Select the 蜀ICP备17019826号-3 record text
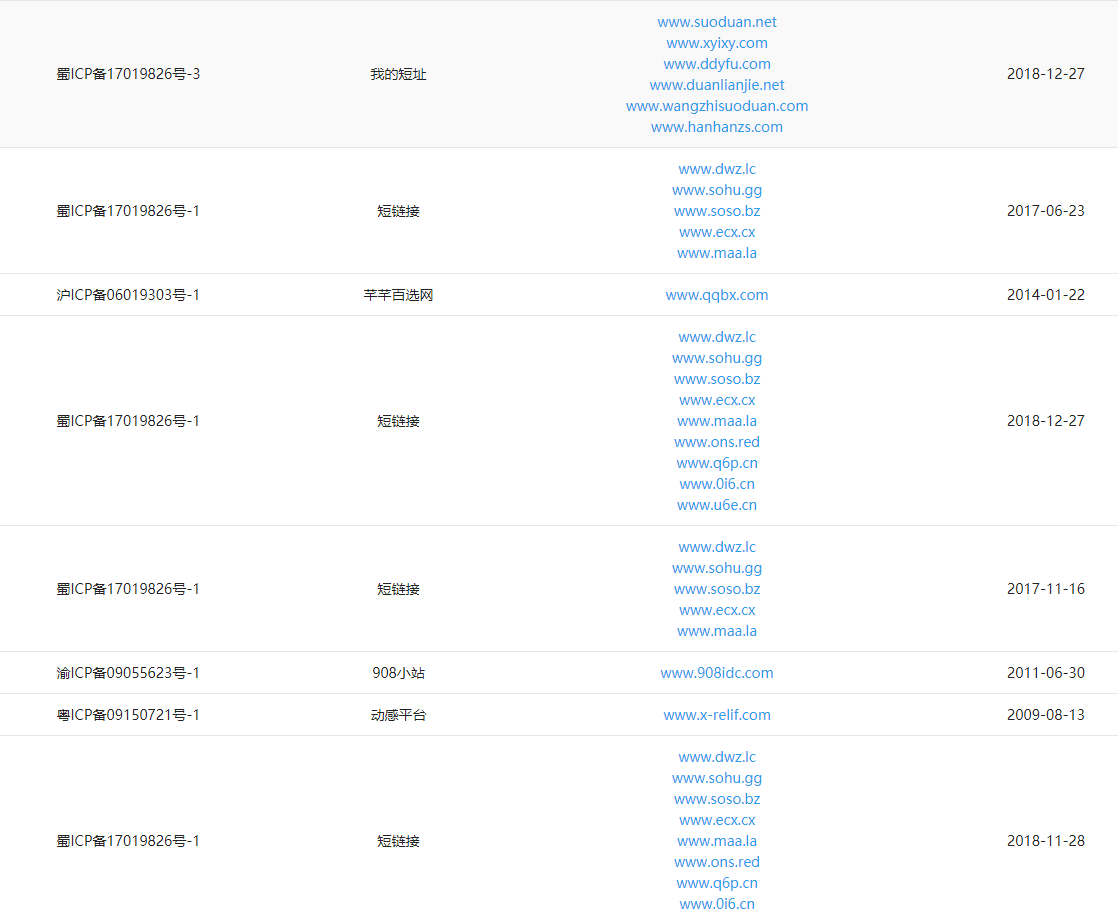The height and width of the screenshot is (912, 1118). coord(128,73)
